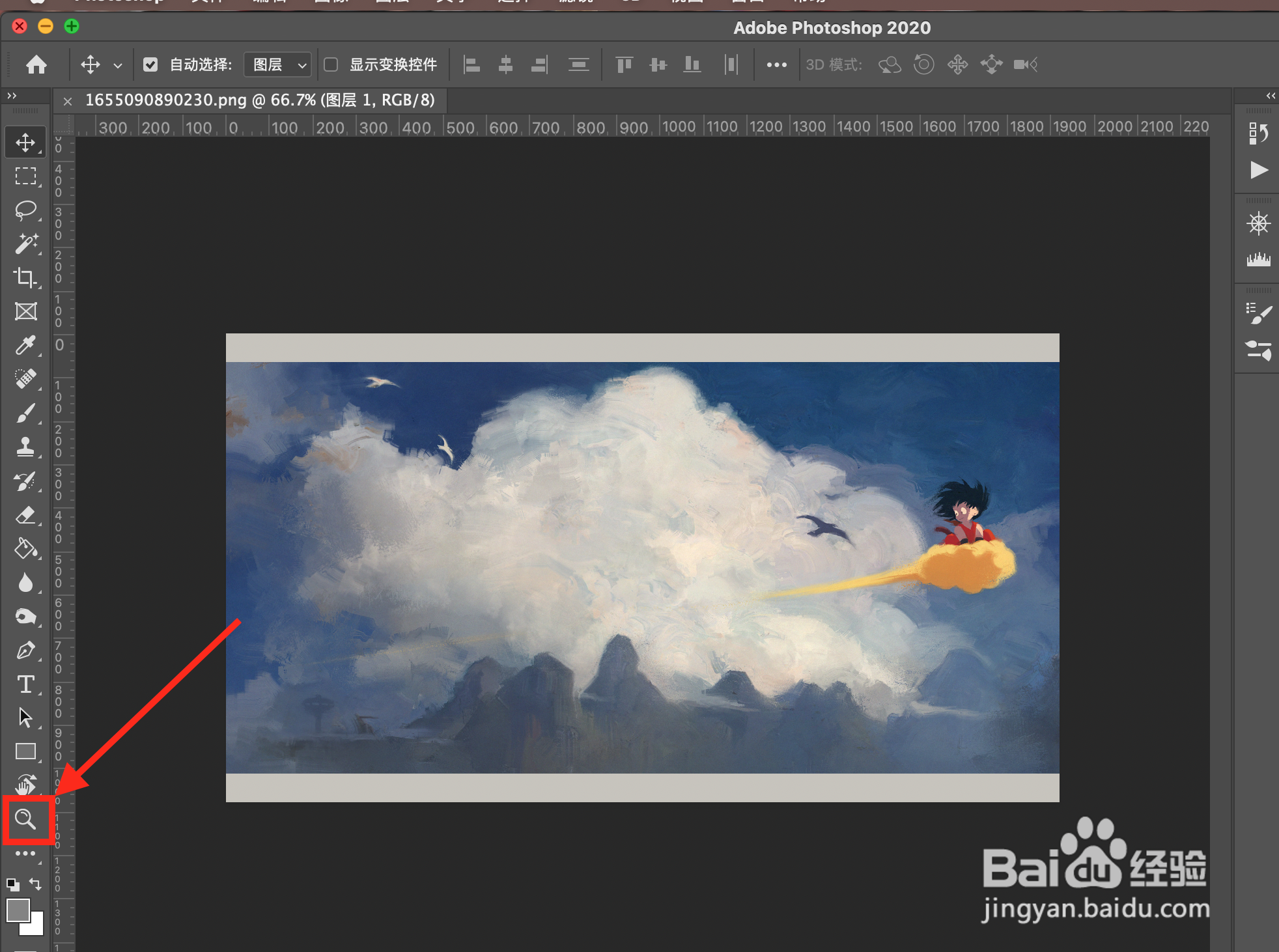Select the Rectangular Marquee tool
The height and width of the screenshot is (952, 1279).
coord(25,176)
